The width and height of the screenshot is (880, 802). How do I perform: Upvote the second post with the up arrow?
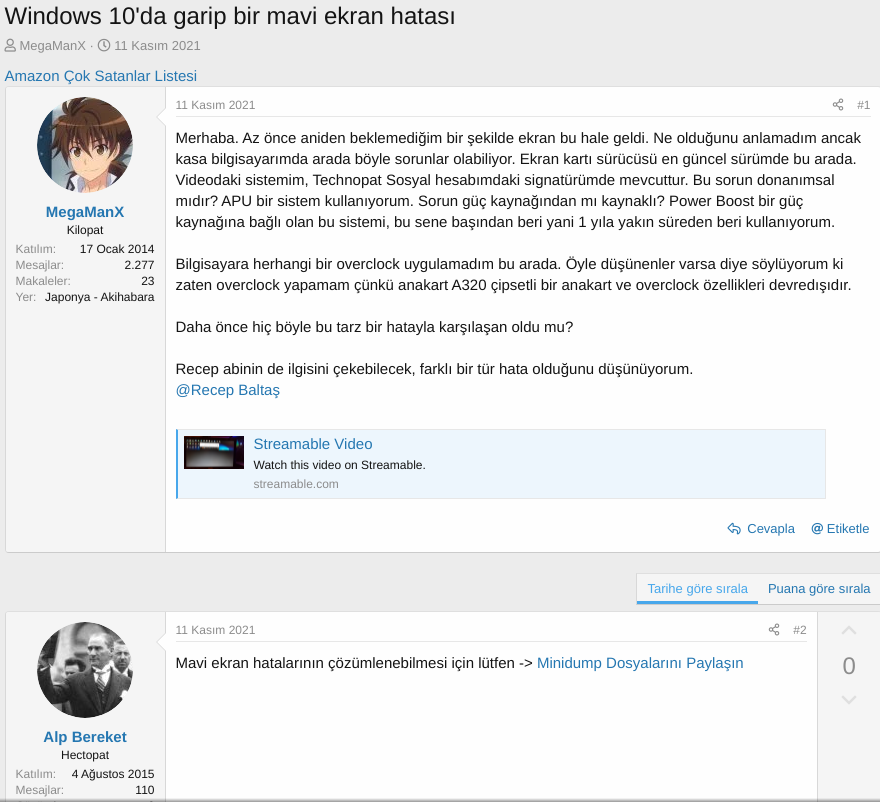pyautogui.click(x=848, y=630)
